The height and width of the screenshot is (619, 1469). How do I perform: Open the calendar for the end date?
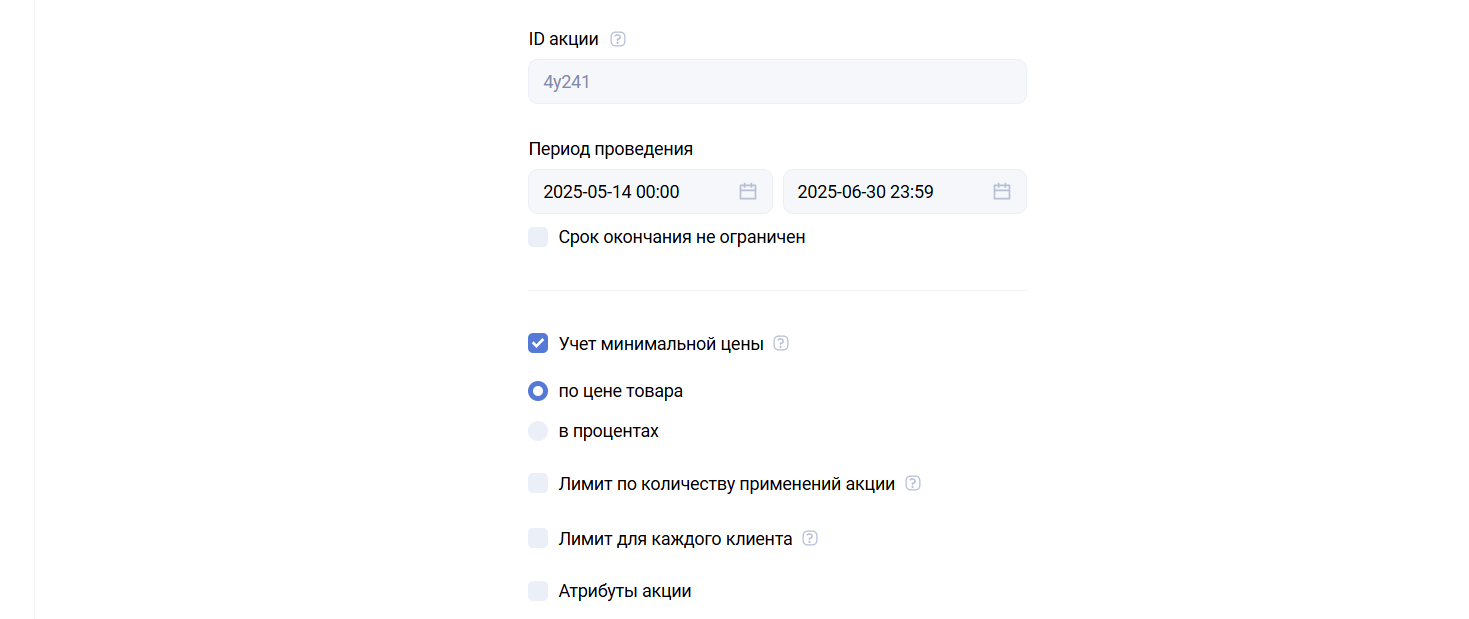(1002, 192)
